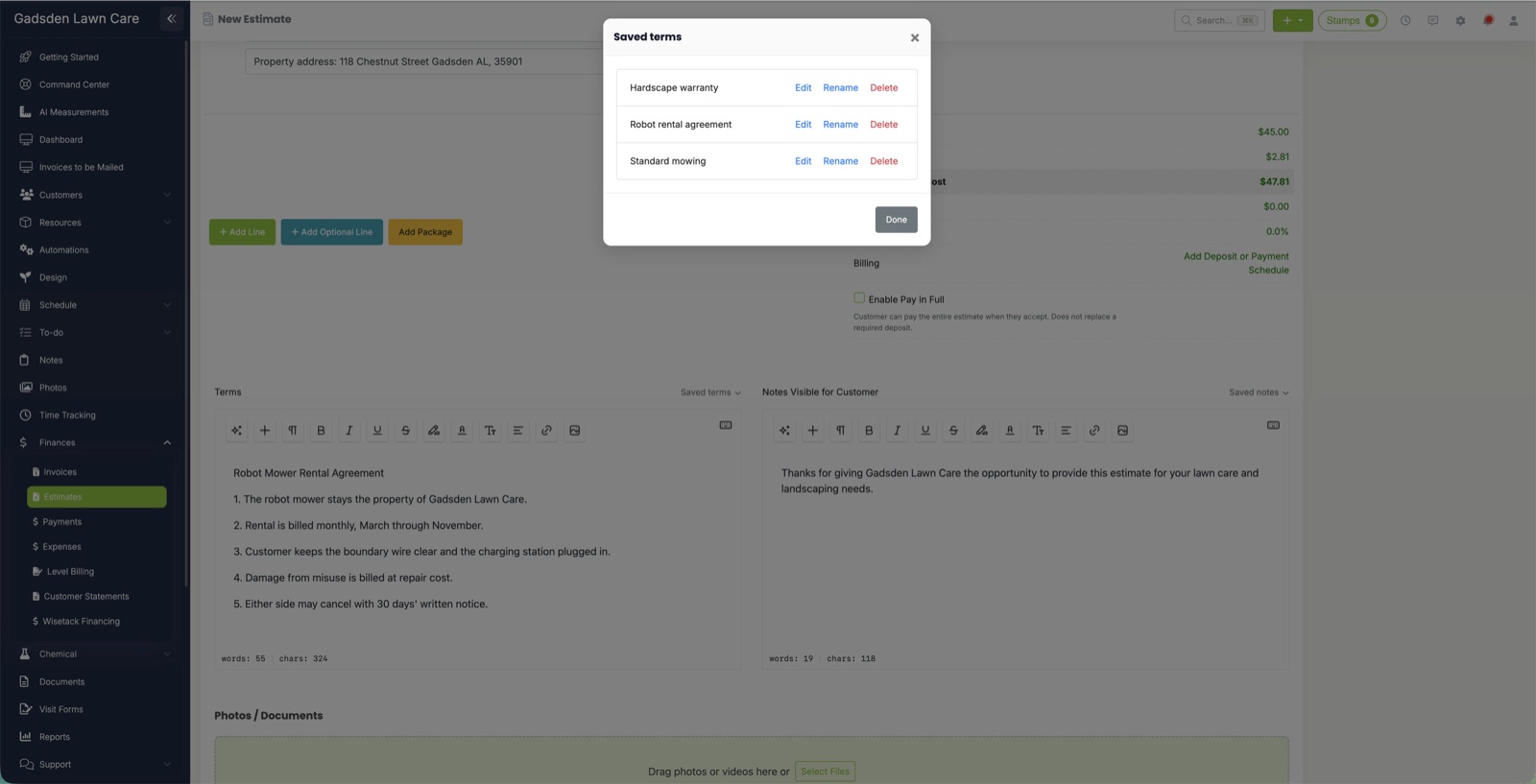Click the bold icon in Notes editor
This screenshot has height=784, width=1536.
869,431
